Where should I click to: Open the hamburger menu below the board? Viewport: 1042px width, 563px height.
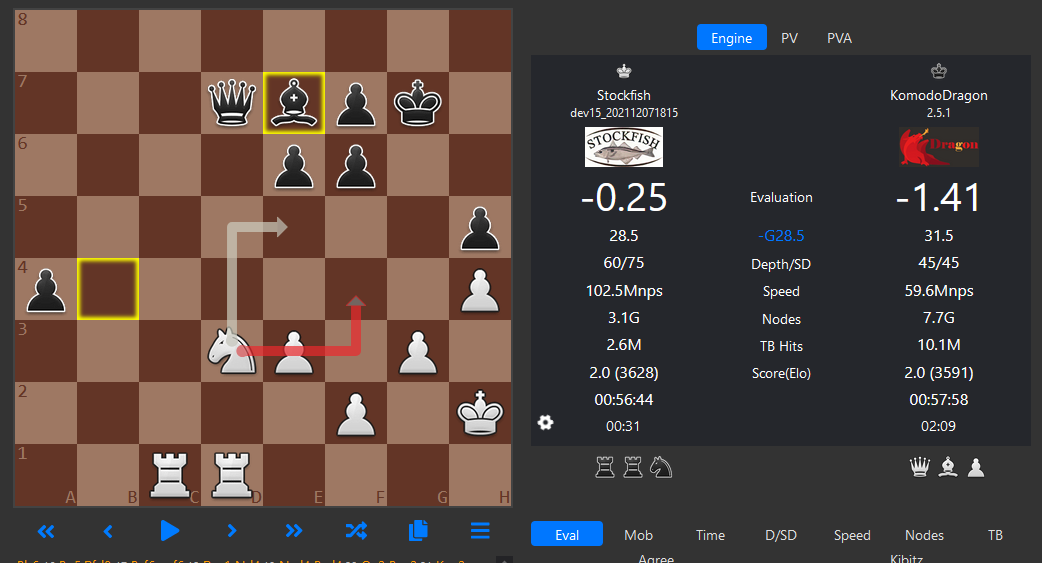point(480,530)
